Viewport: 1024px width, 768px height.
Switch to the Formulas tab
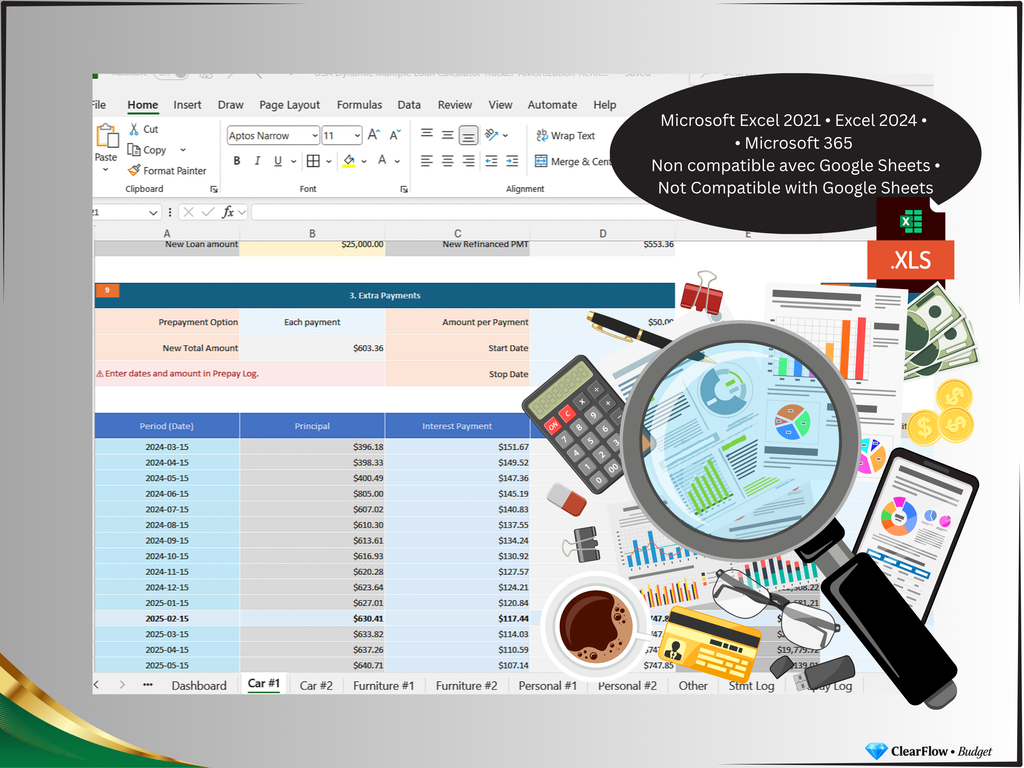pyautogui.click(x=359, y=104)
